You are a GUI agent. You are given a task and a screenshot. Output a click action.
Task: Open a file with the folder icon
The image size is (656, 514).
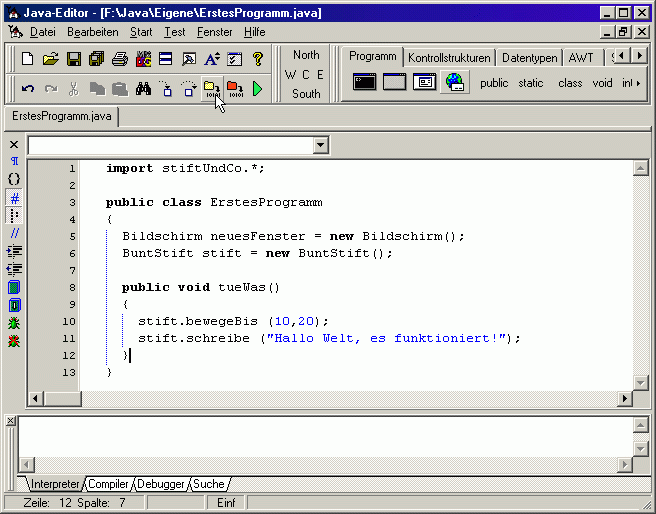50,59
